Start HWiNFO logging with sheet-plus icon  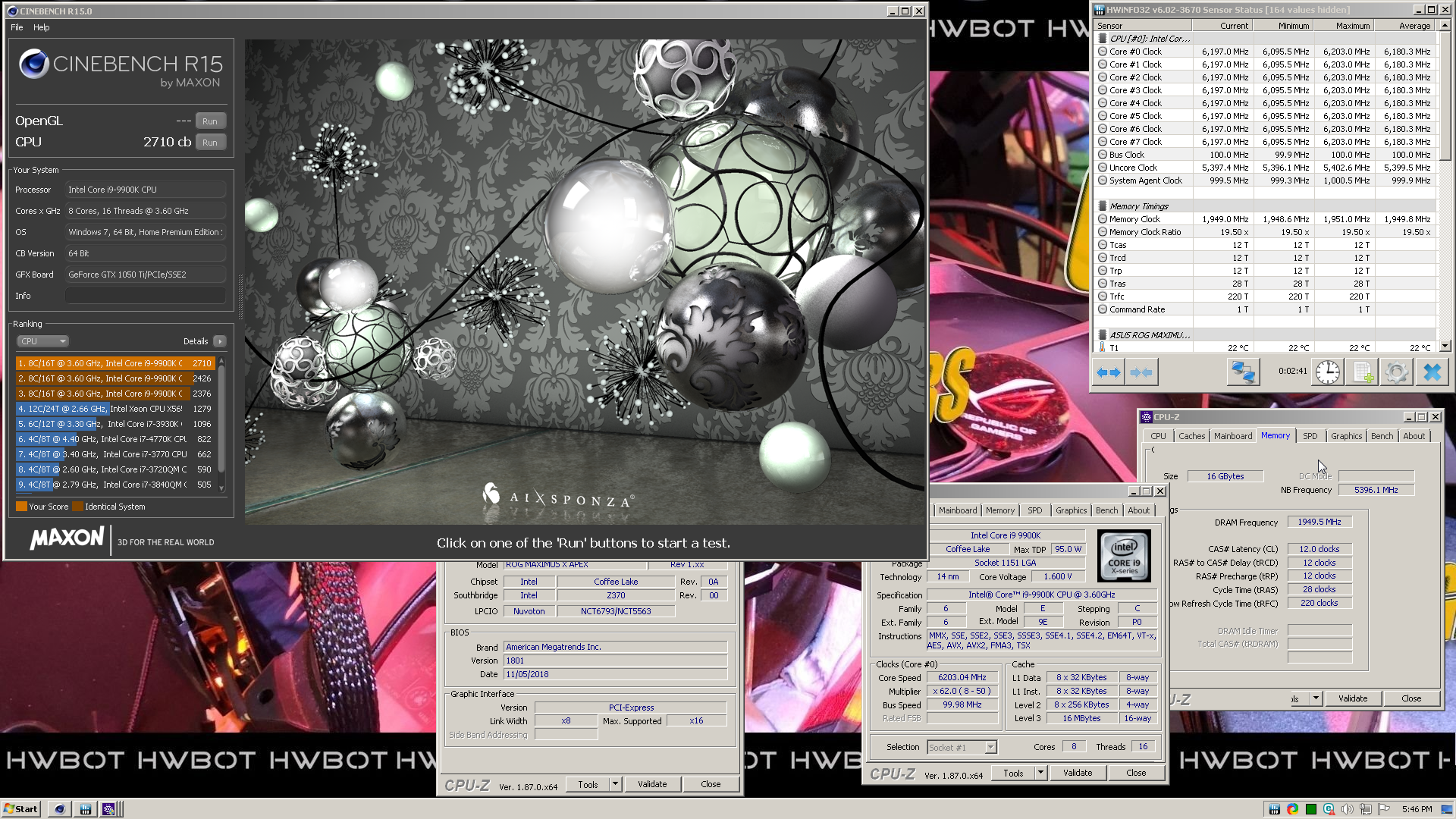(1362, 372)
